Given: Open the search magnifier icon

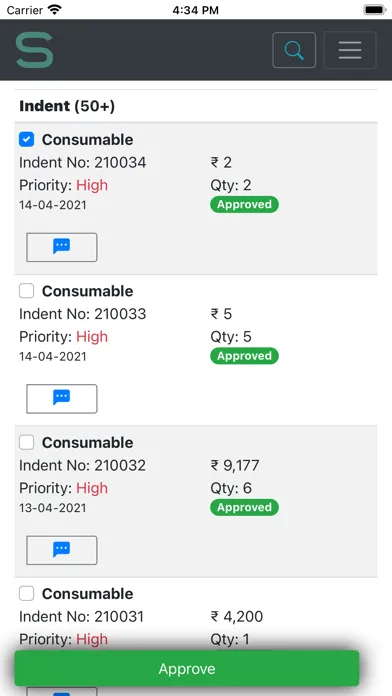Looking at the screenshot, I should [x=294, y=50].
